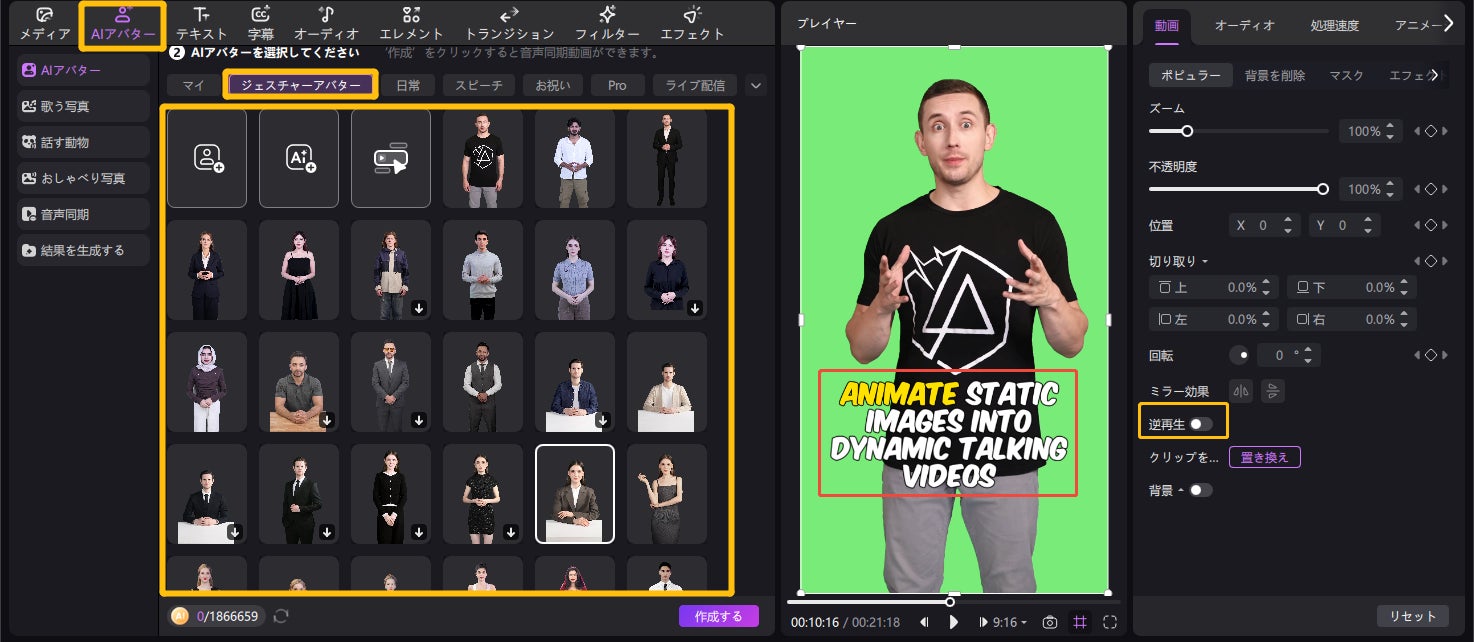Image resolution: width=1474 pixels, height=642 pixels.
Task: Add keyframe for 切り取り
Action: (x=1430, y=261)
